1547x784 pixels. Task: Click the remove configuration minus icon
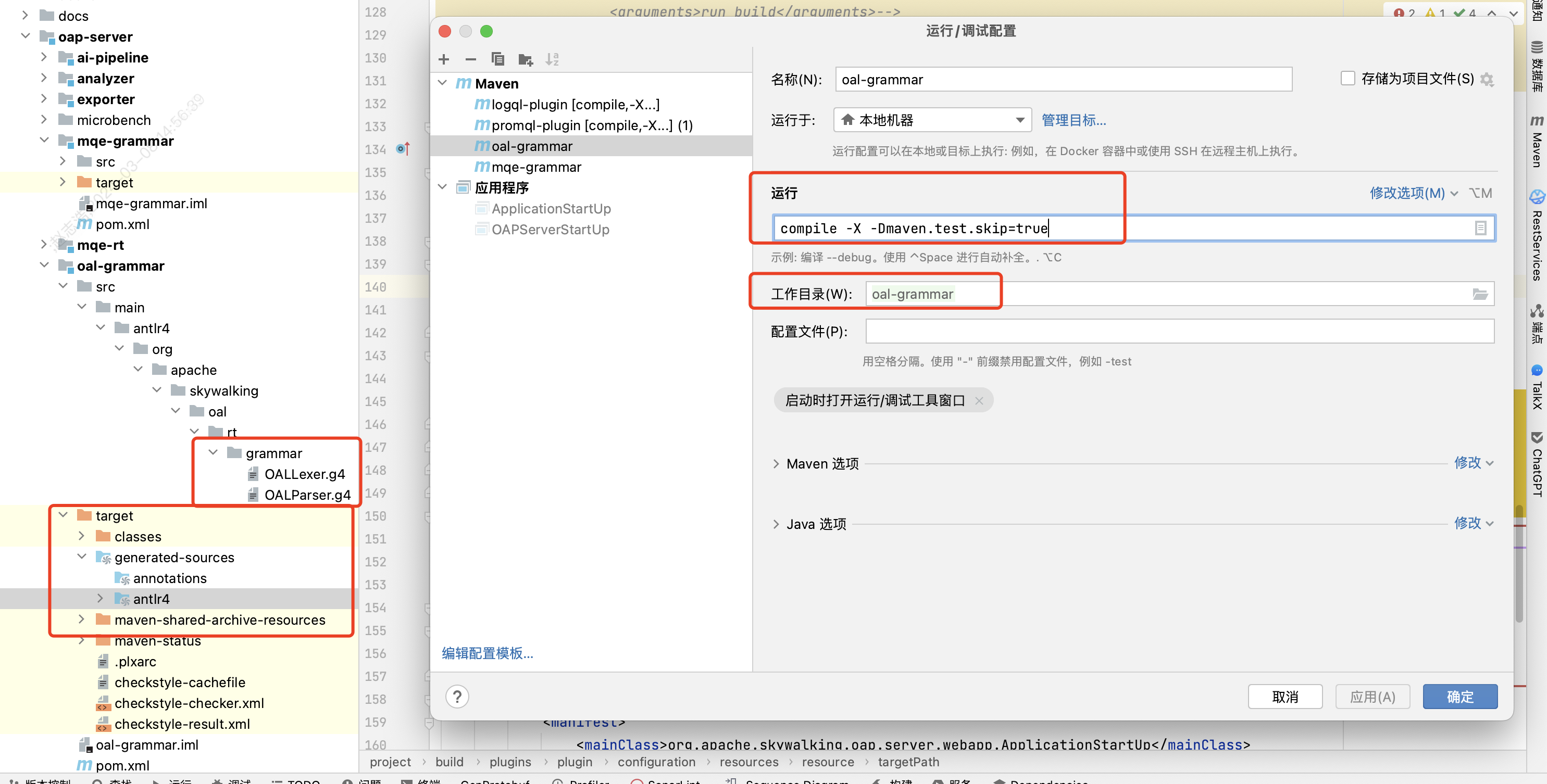pyautogui.click(x=471, y=59)
